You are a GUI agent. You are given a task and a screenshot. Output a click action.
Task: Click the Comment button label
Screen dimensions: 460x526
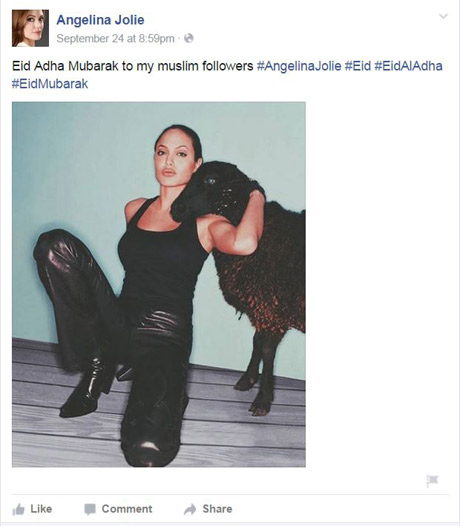coord(127,509)
